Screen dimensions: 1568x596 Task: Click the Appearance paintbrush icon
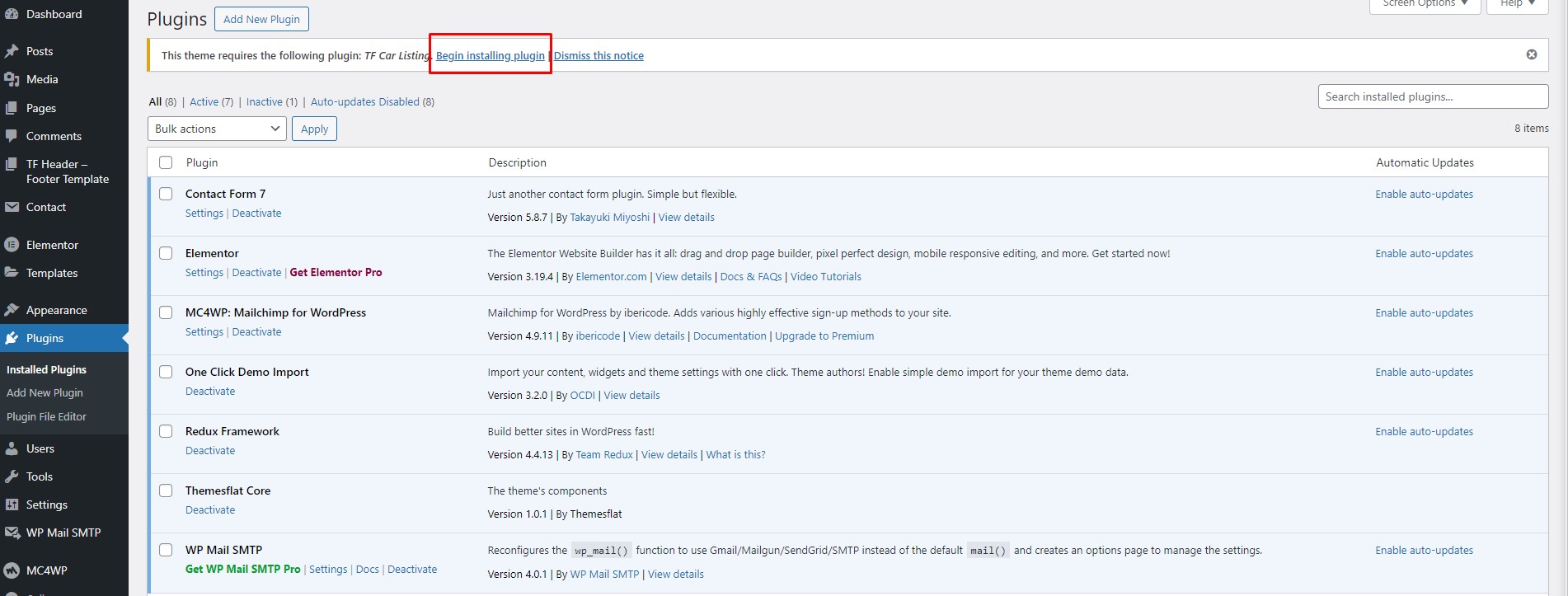[12, 310]
